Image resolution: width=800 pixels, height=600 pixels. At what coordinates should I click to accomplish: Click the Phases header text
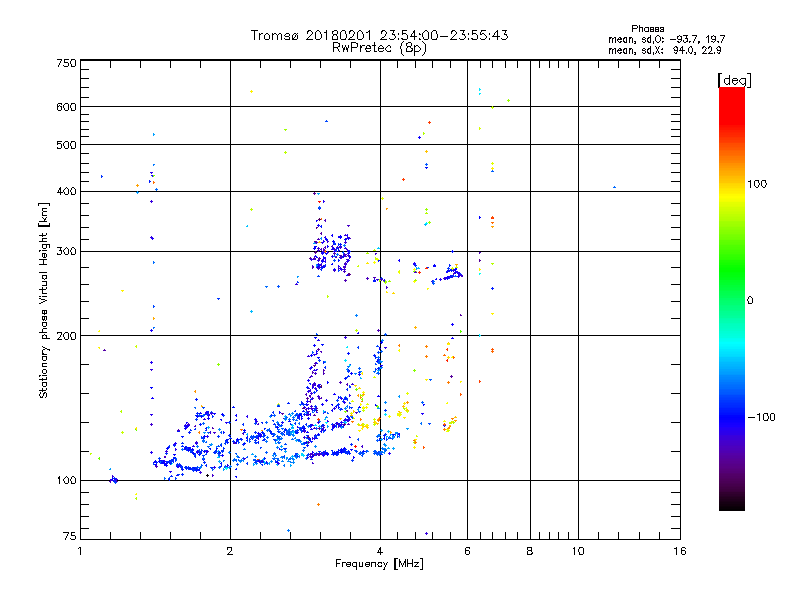(x=647, y=29)
